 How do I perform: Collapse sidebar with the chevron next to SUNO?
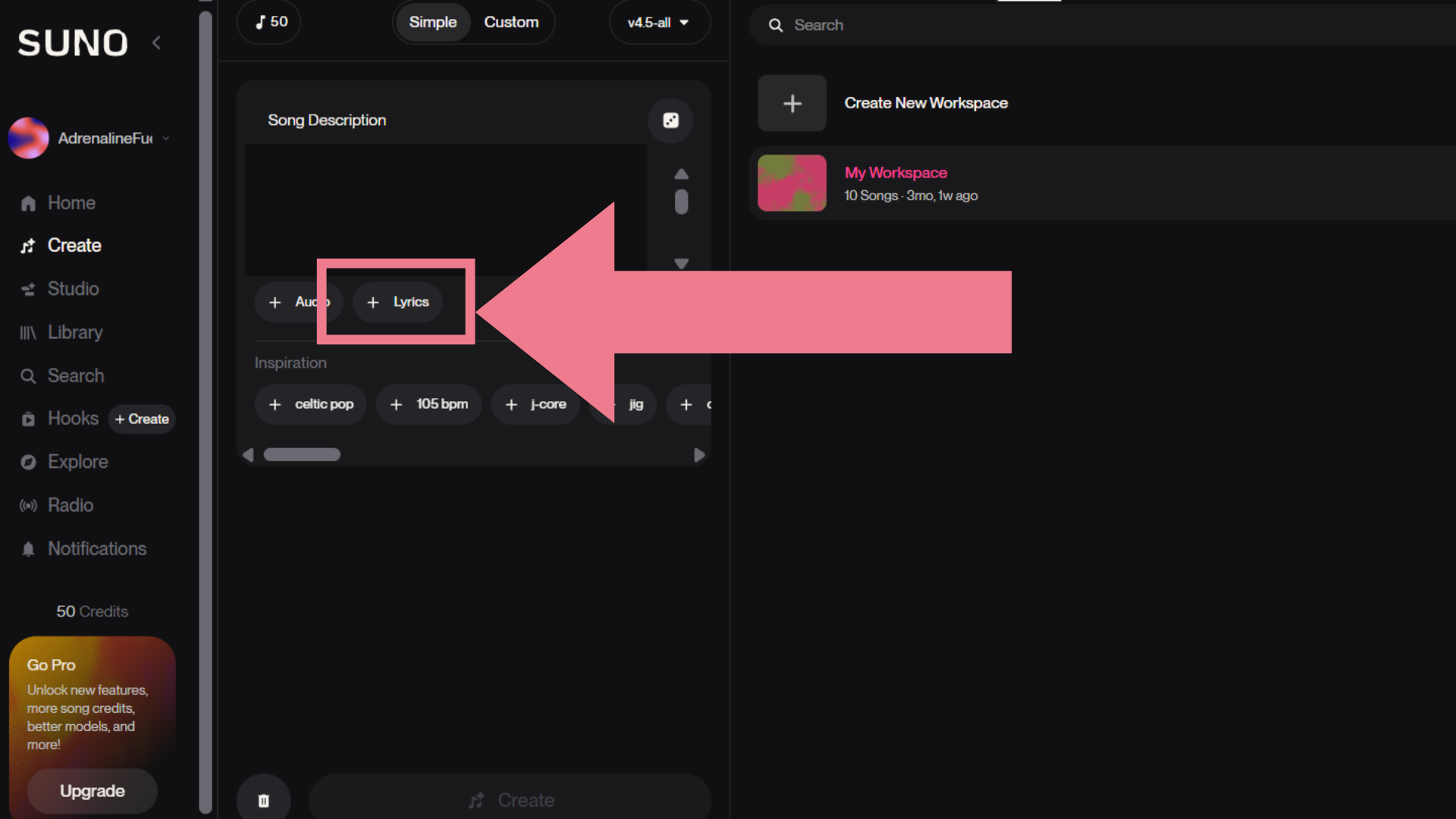click(157, 43)
